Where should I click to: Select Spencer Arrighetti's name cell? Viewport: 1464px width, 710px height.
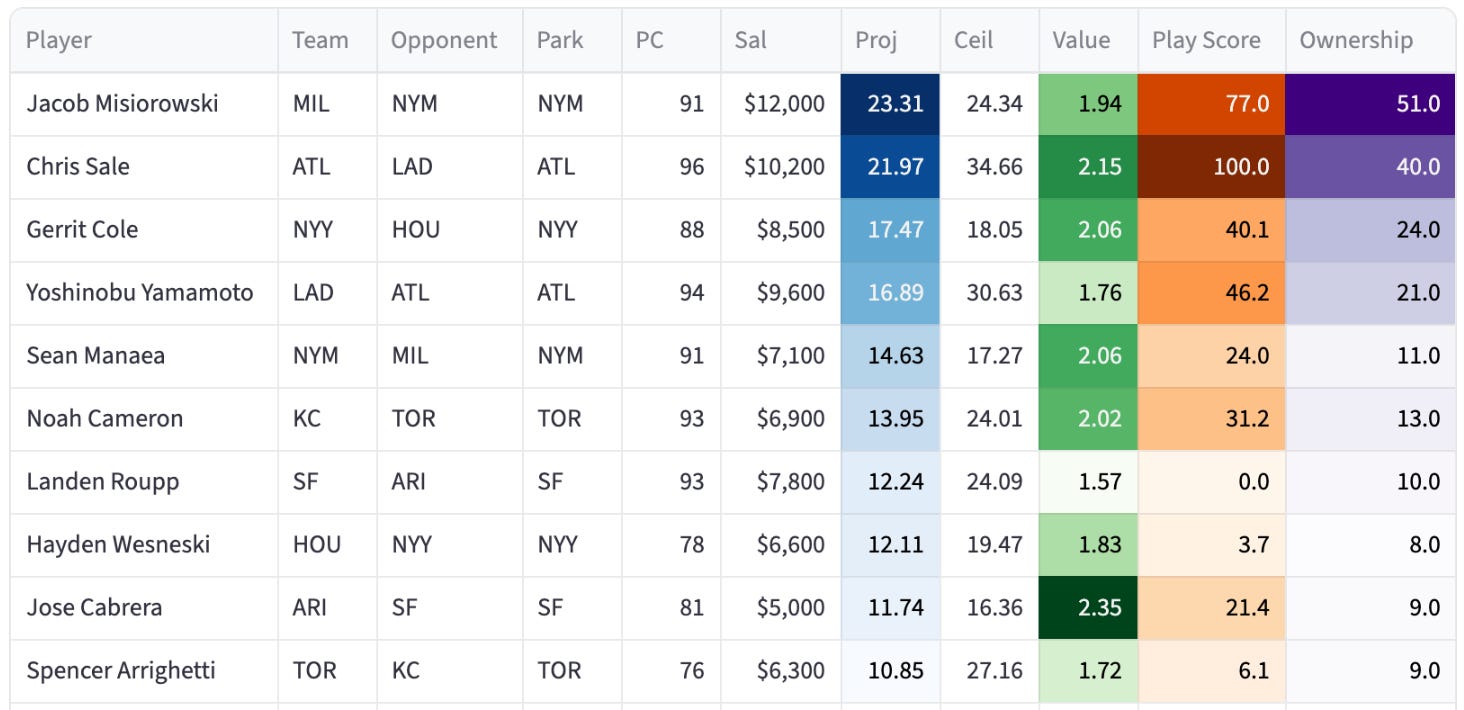(144, 671)
